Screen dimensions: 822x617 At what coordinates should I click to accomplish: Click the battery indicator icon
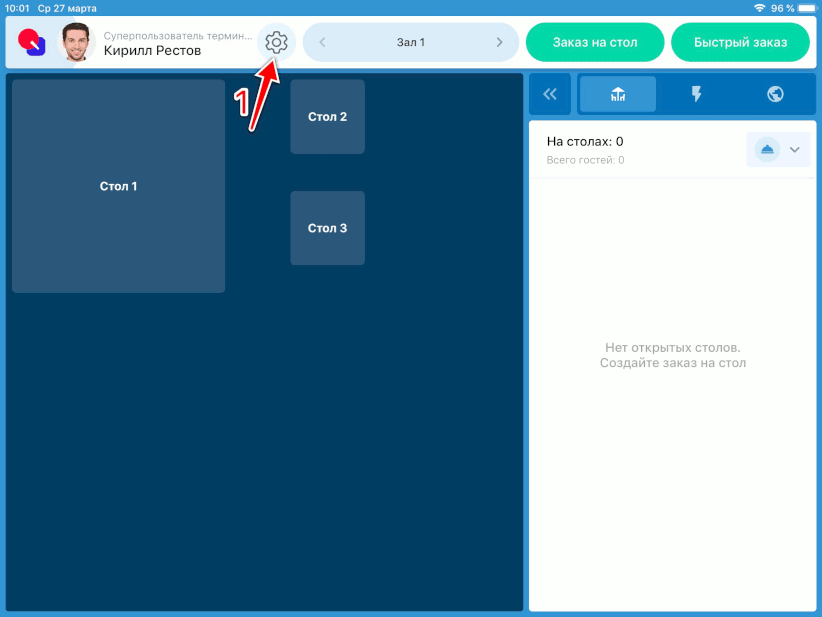pyautogui.click(x=807, y=8)
